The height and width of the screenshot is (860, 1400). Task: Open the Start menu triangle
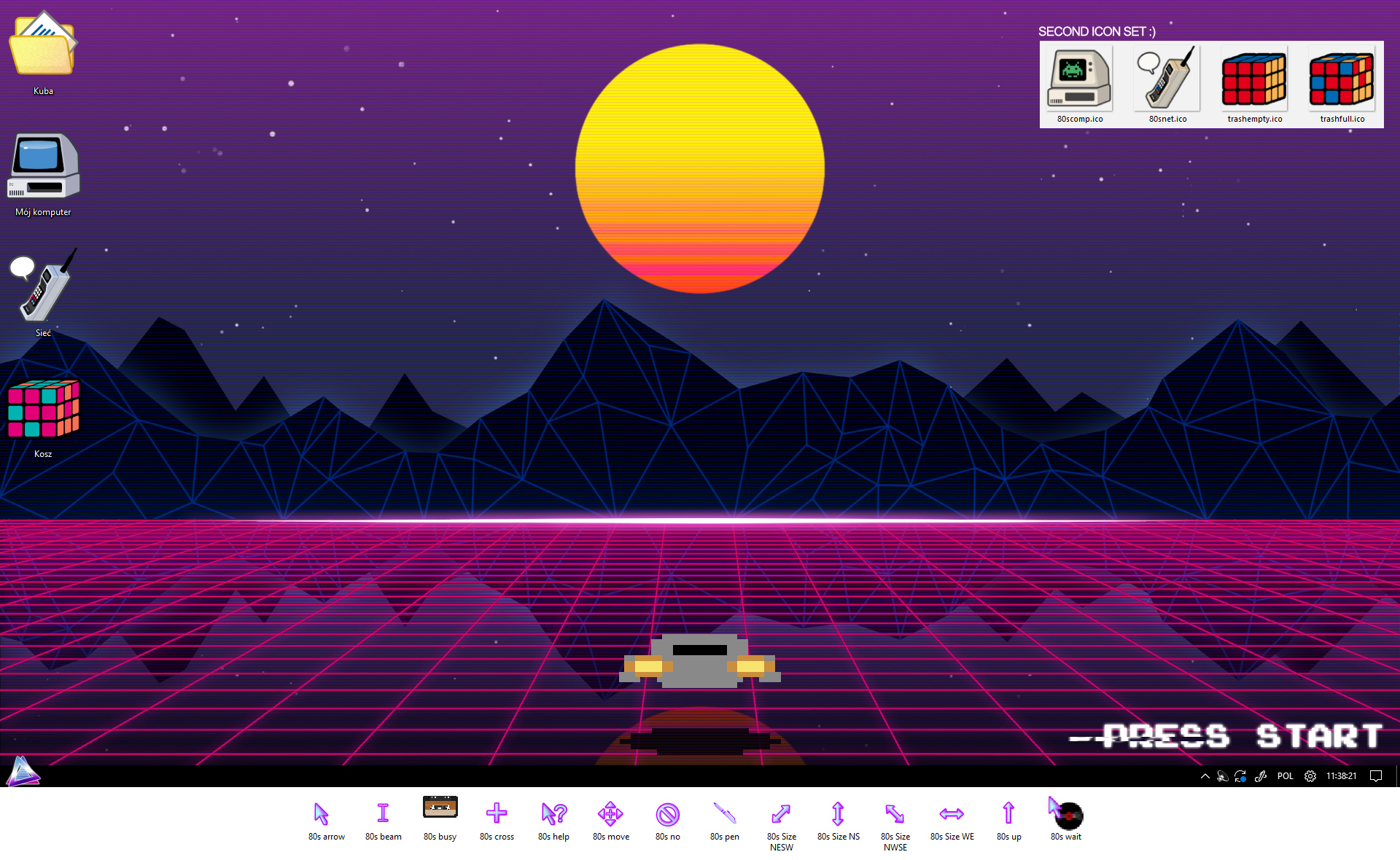[23, 773]
